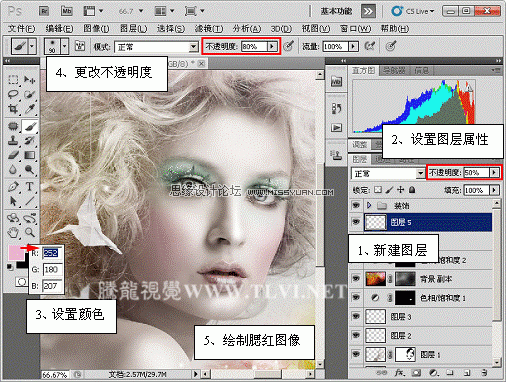506x382 pixels.
Task: Select the Clone Stamp tool
Action: click(13, 140)
